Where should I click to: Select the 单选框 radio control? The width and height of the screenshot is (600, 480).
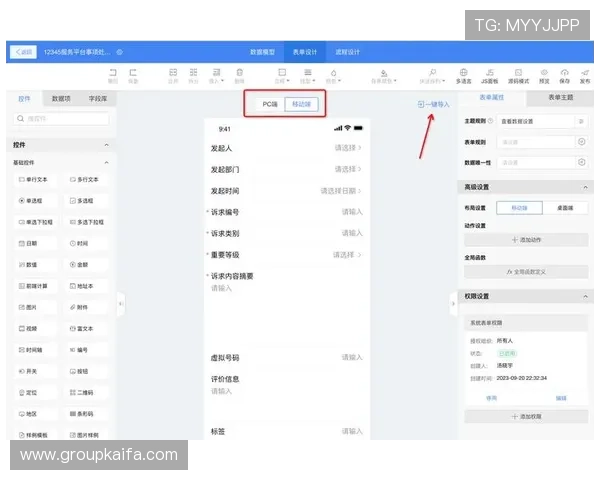pyautogui.click(x=35, y=201)
